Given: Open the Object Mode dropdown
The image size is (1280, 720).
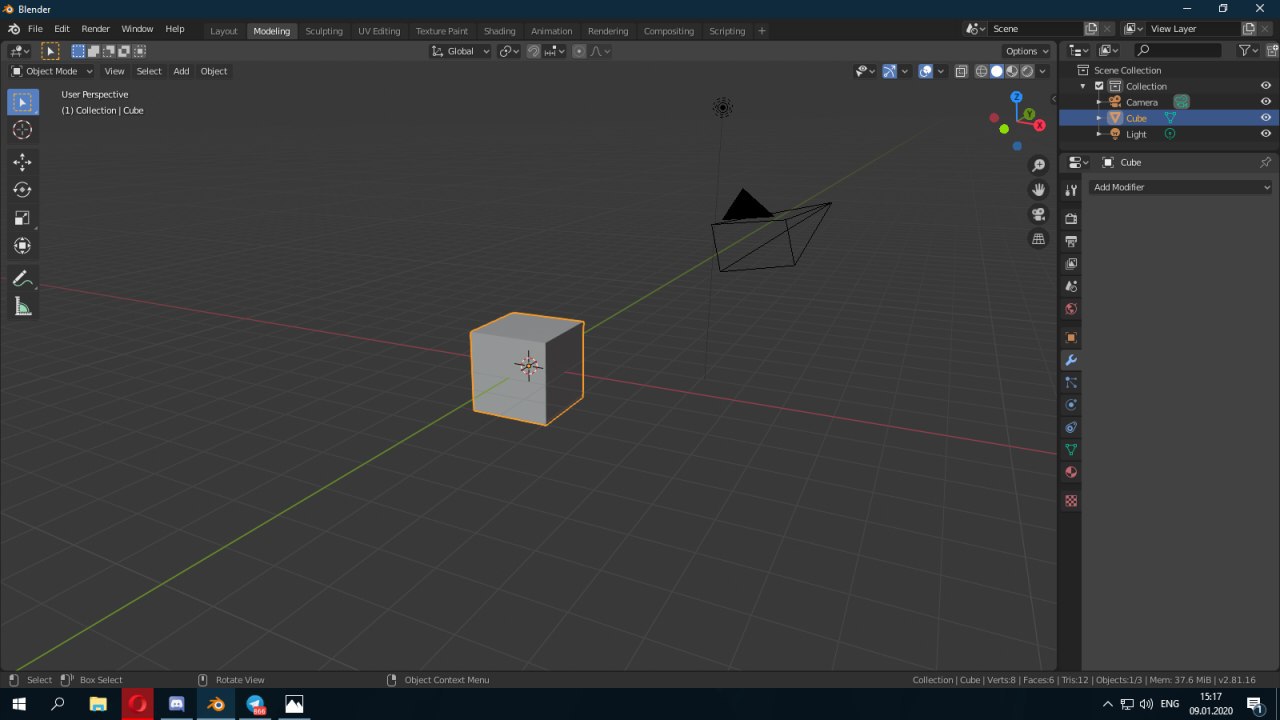Looking at the screenshot, I should point(52,71).
